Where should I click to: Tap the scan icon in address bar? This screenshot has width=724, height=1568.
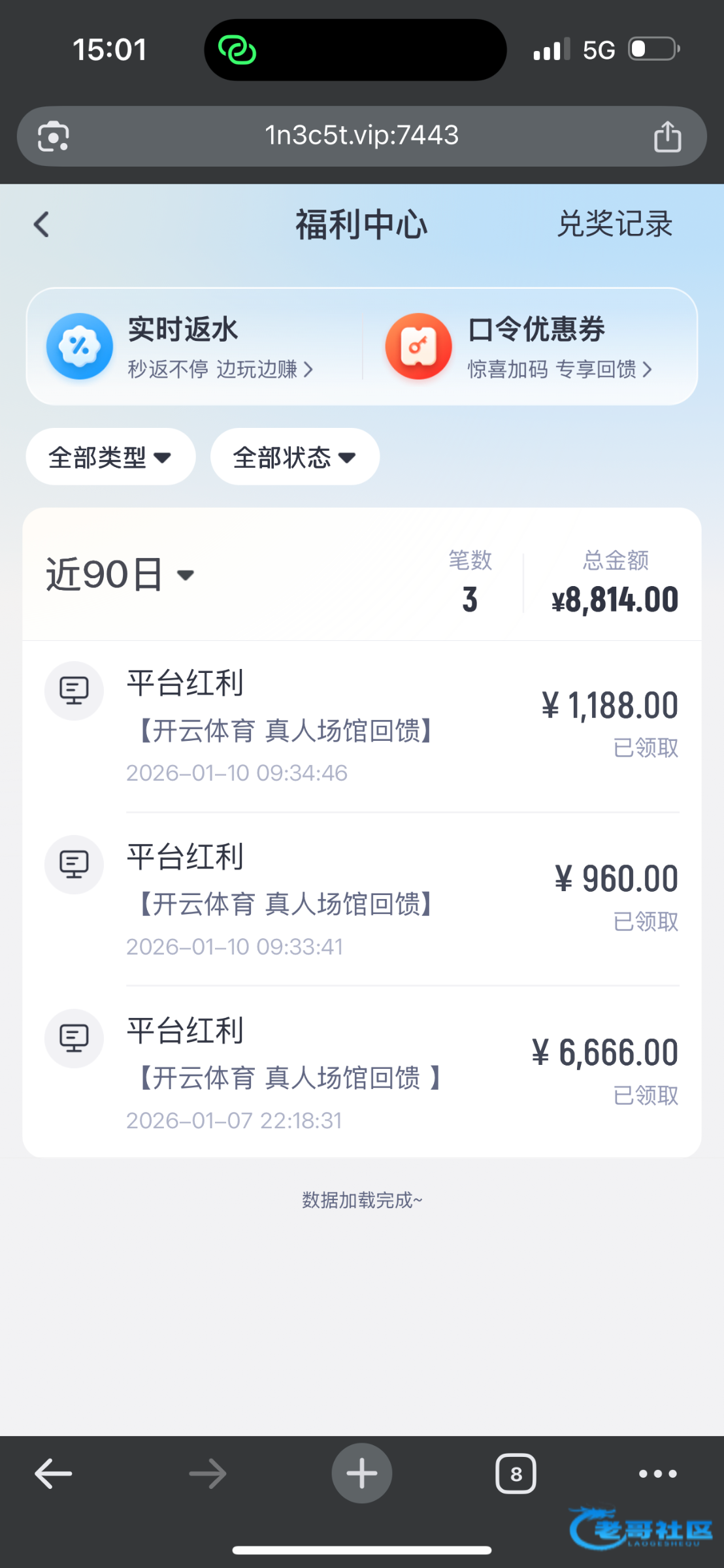[53, 137]
